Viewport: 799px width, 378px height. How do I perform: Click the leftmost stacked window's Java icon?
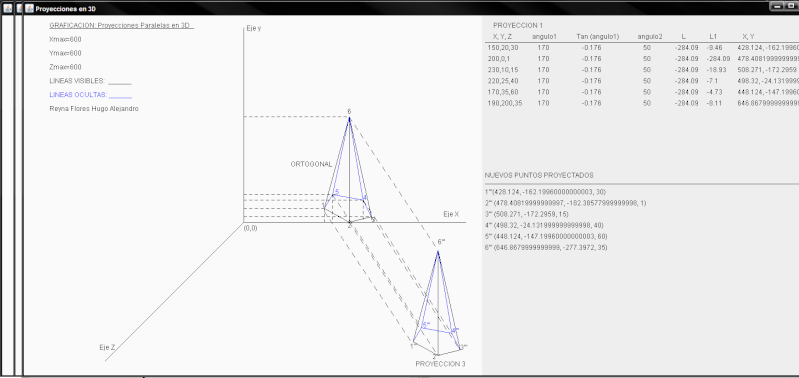(x=7, y=9)
